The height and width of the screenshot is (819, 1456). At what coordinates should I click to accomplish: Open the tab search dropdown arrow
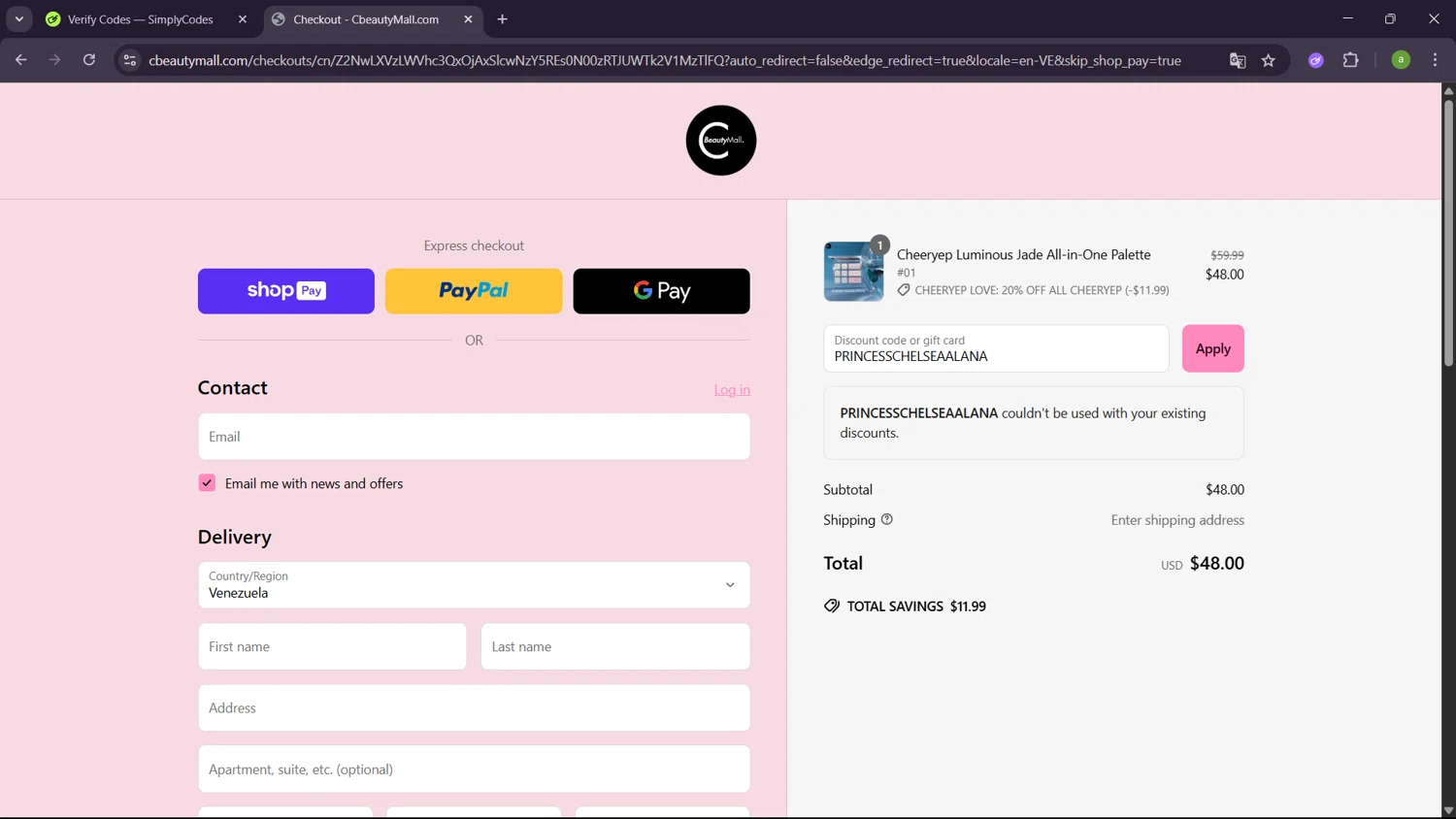(x=18, y=19)
